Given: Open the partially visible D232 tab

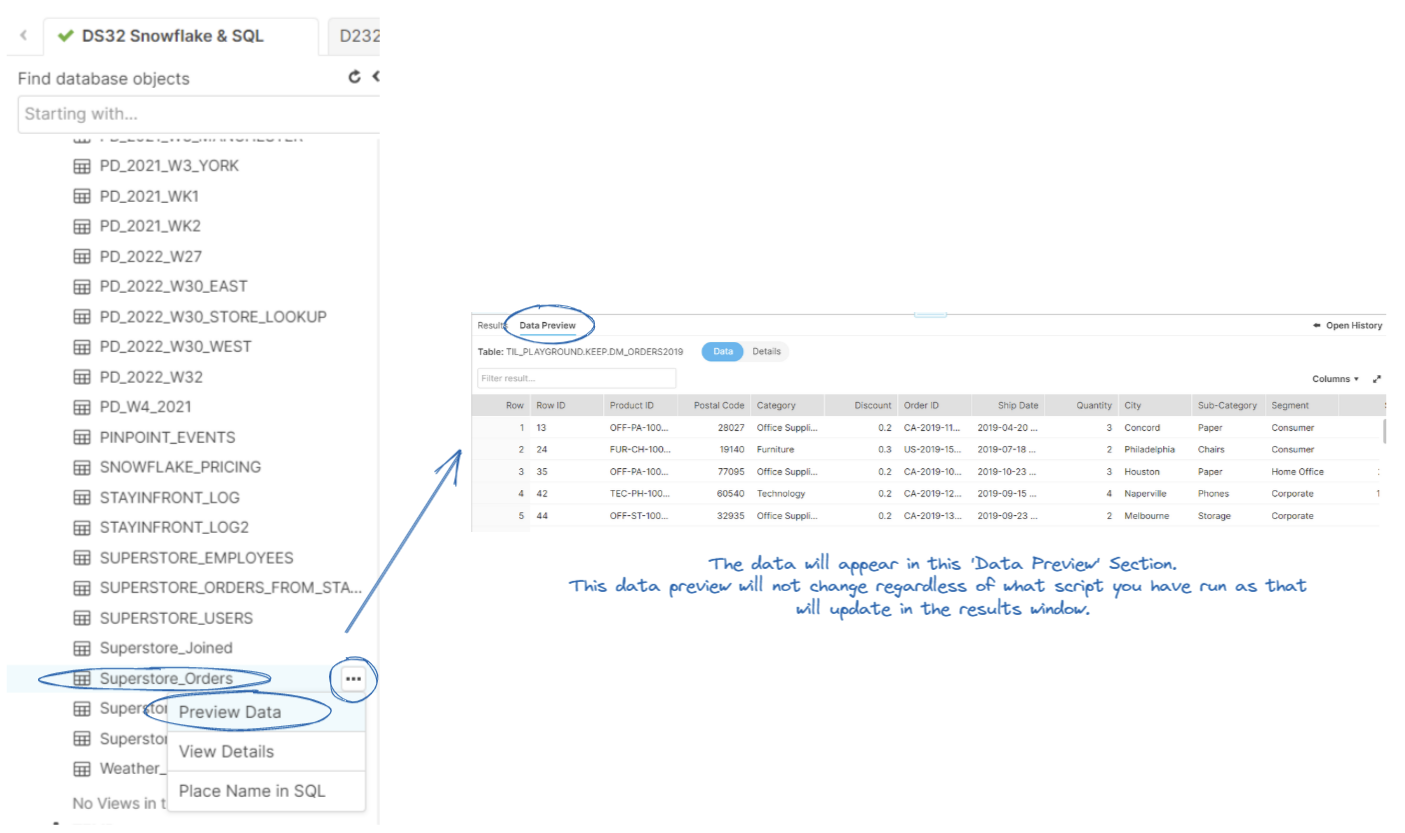Looking at the screenshot, I should point(356,36).
